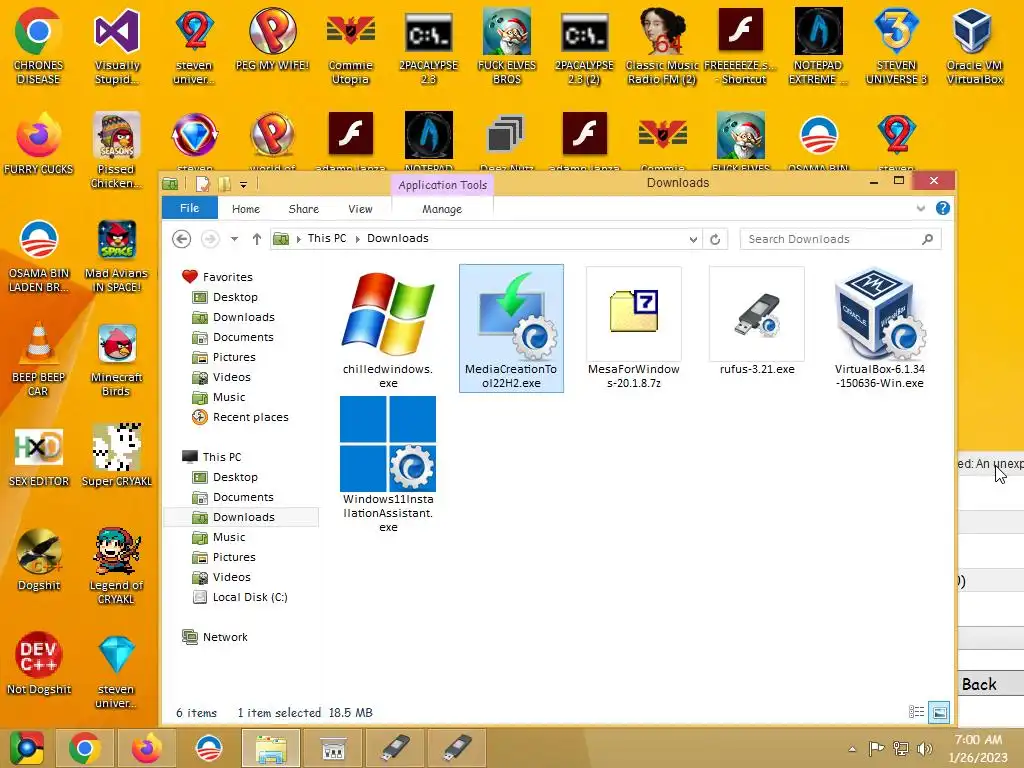Open Super CRYAKL desktop icon

coord(117,455)
